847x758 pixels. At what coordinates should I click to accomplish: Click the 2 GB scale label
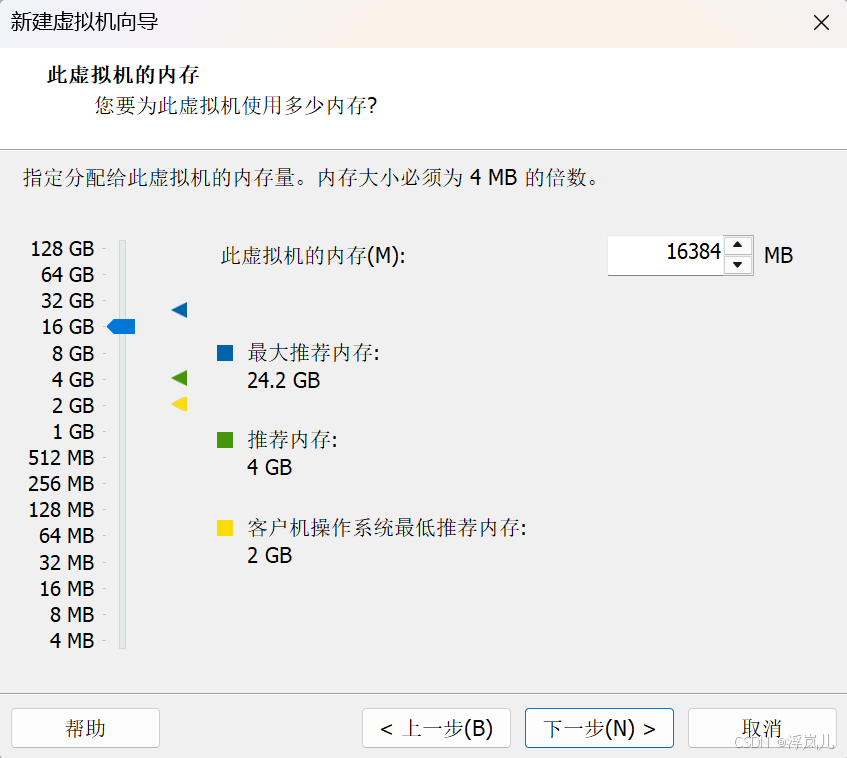click(x=73, y=406)
